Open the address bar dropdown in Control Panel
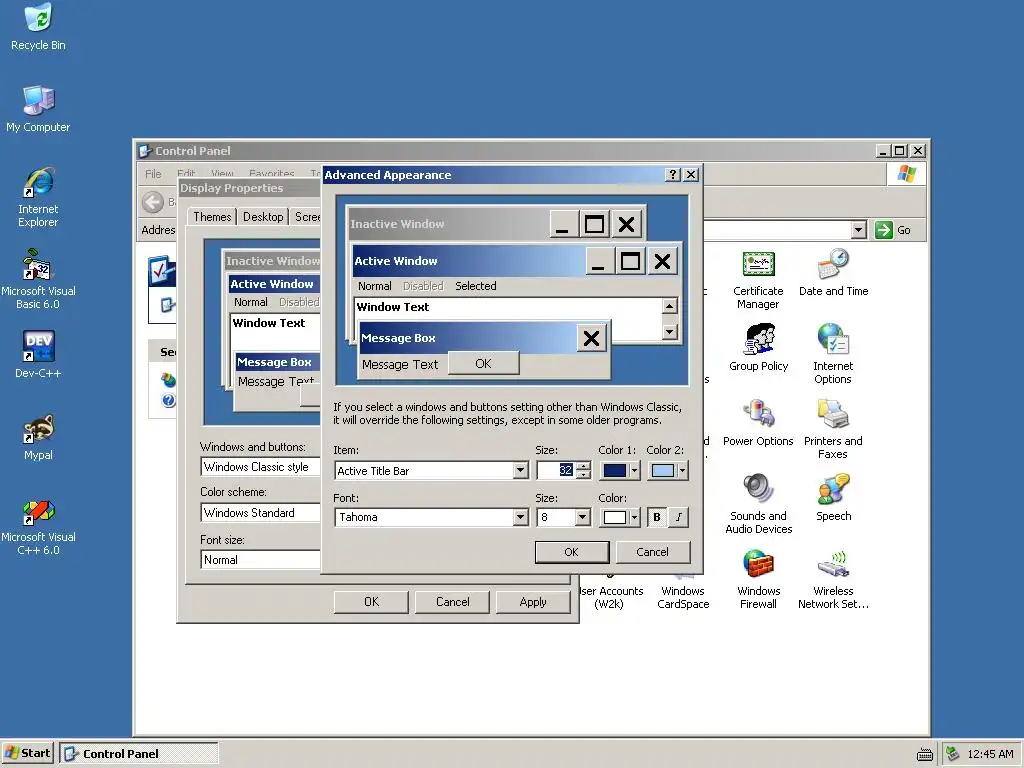The width and height of the screenshot is (1024, 768). pyautogui.click(x=859, y=230)
